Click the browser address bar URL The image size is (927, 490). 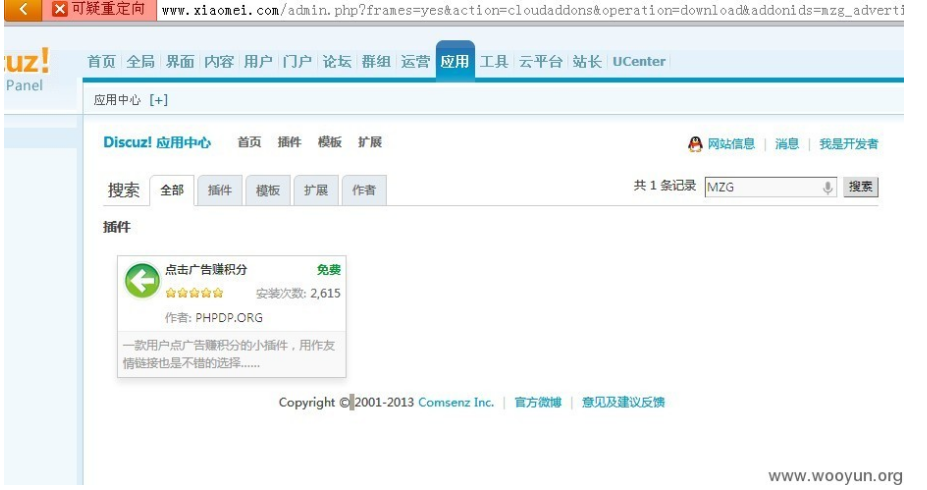pos(531,10)
